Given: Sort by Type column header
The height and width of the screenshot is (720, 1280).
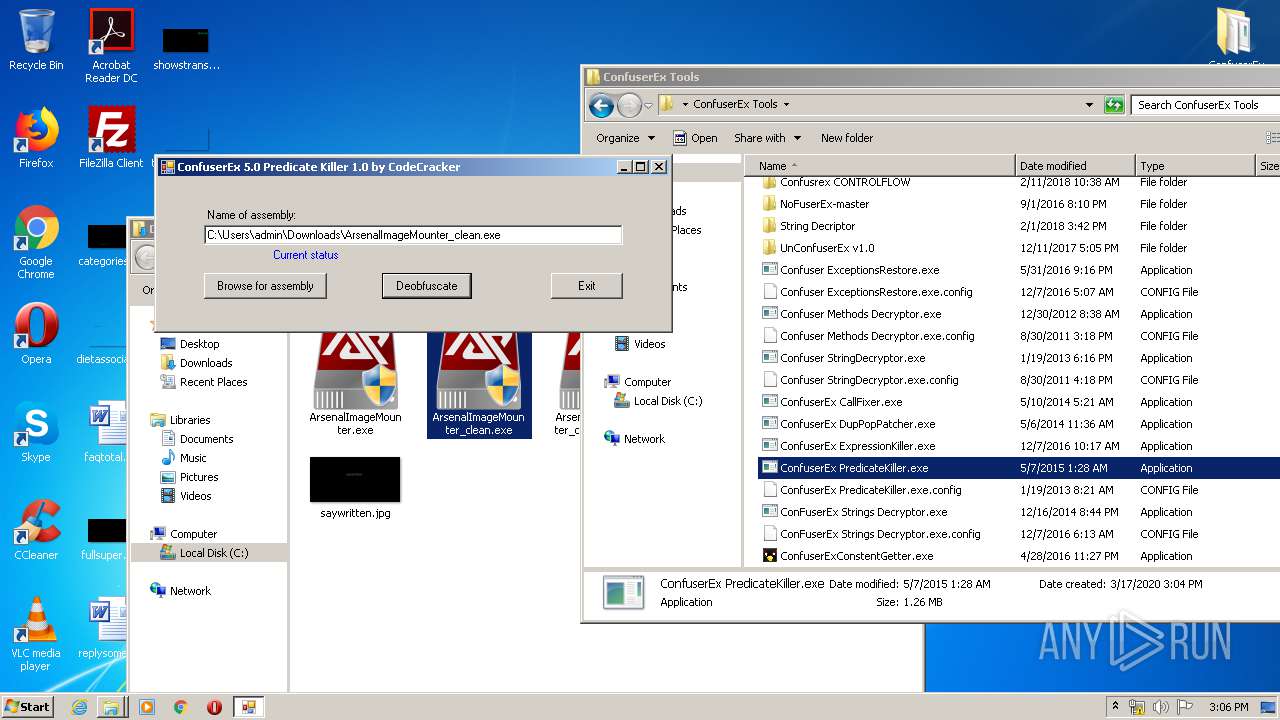Looking at the screenshot, I should click(x=1195, y=166).
